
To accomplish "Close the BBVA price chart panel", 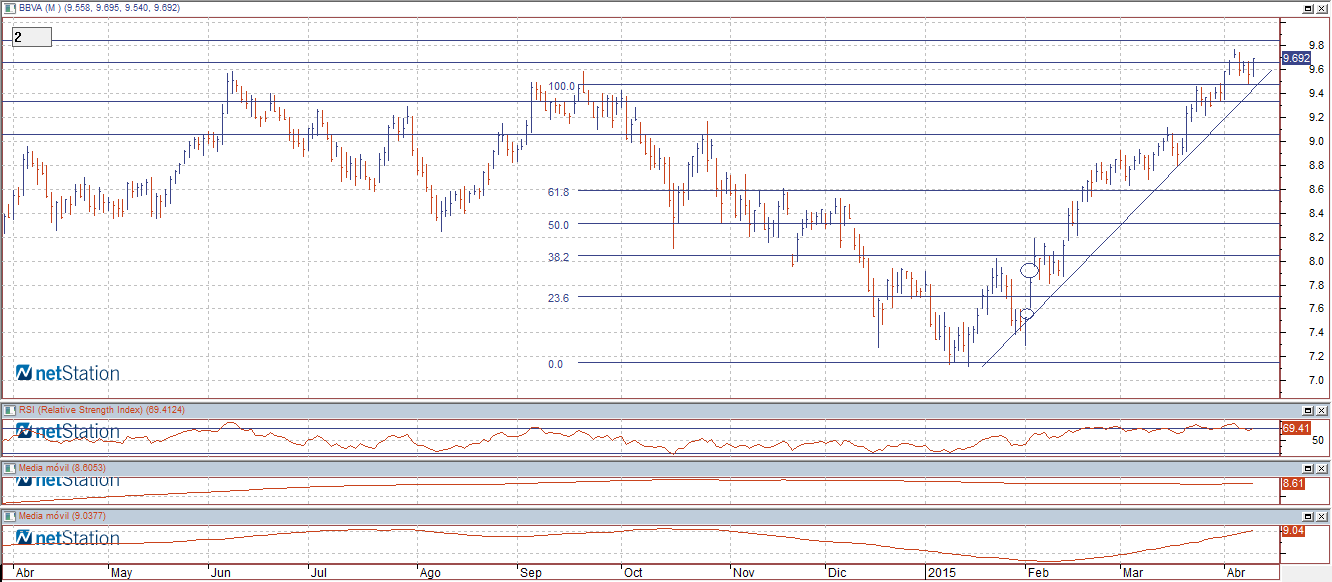I will click(x=1322, y=7).
